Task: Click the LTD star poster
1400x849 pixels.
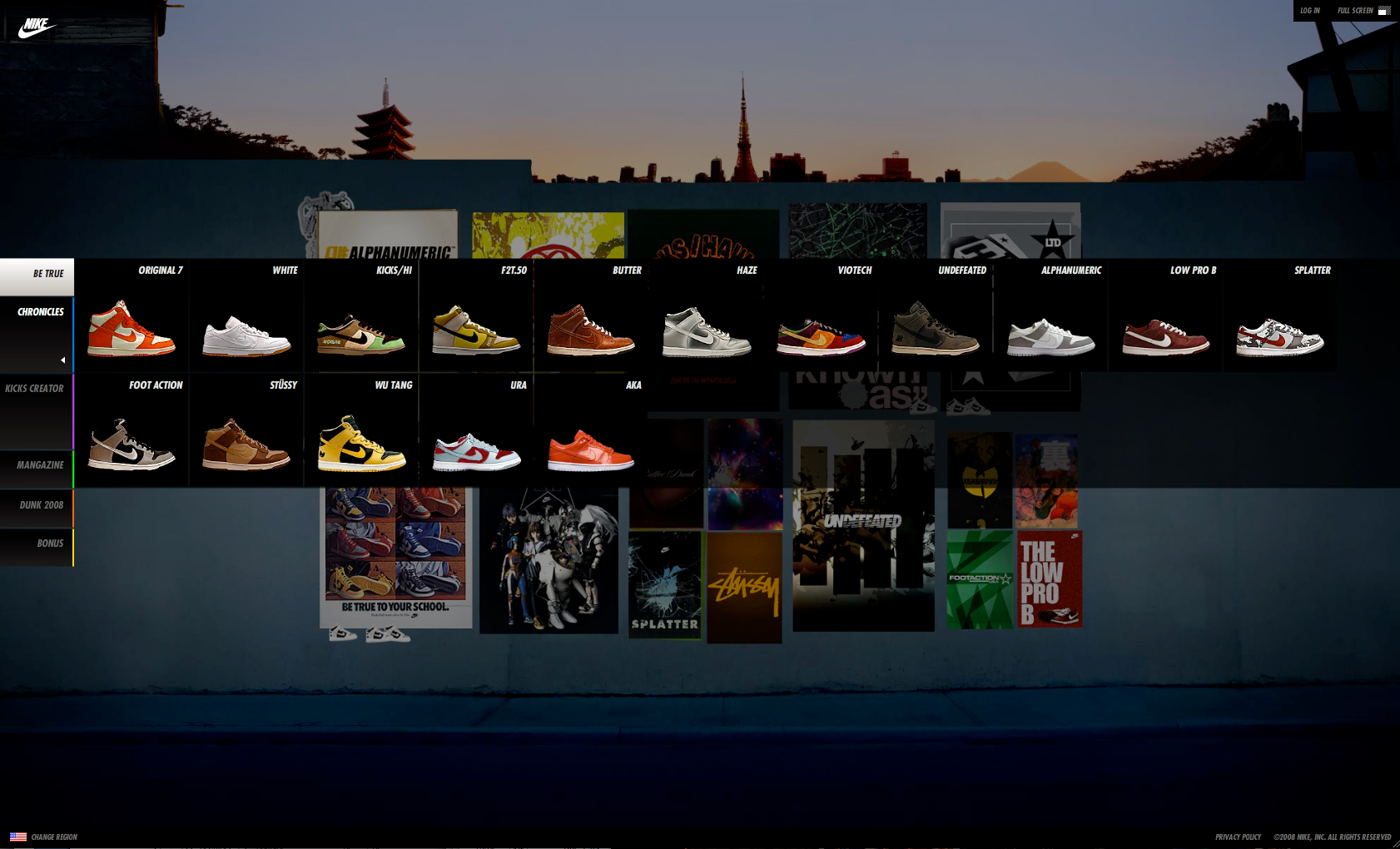Action: coord(1010,231)
